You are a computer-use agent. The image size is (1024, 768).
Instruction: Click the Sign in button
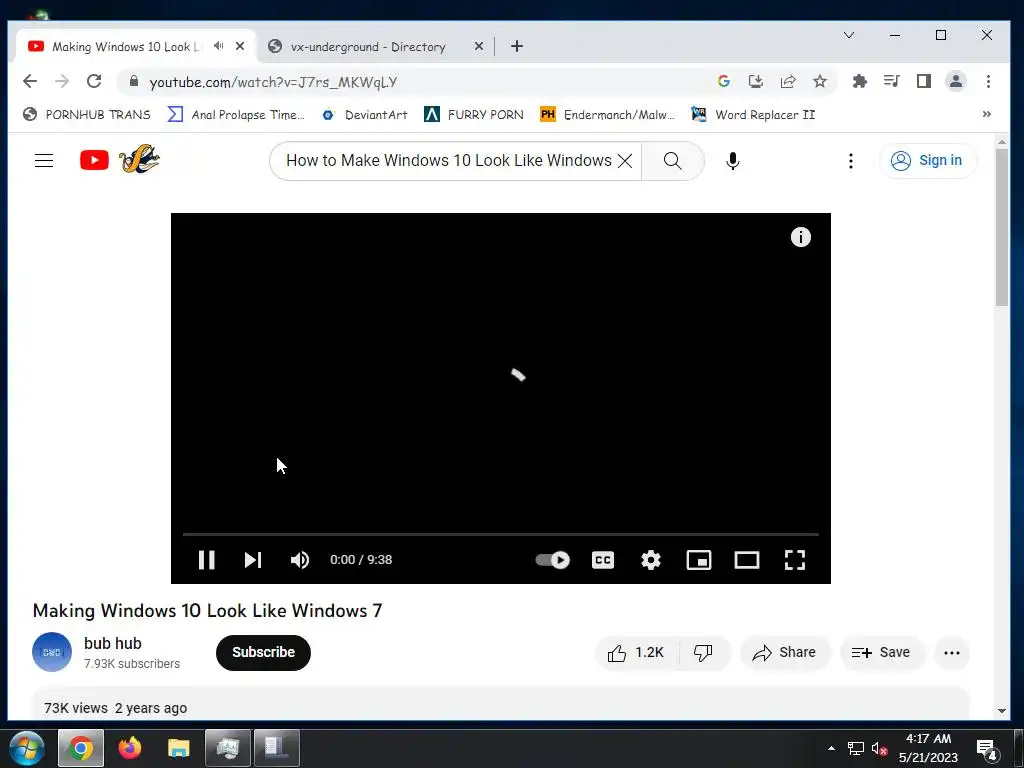click(927, 161)
